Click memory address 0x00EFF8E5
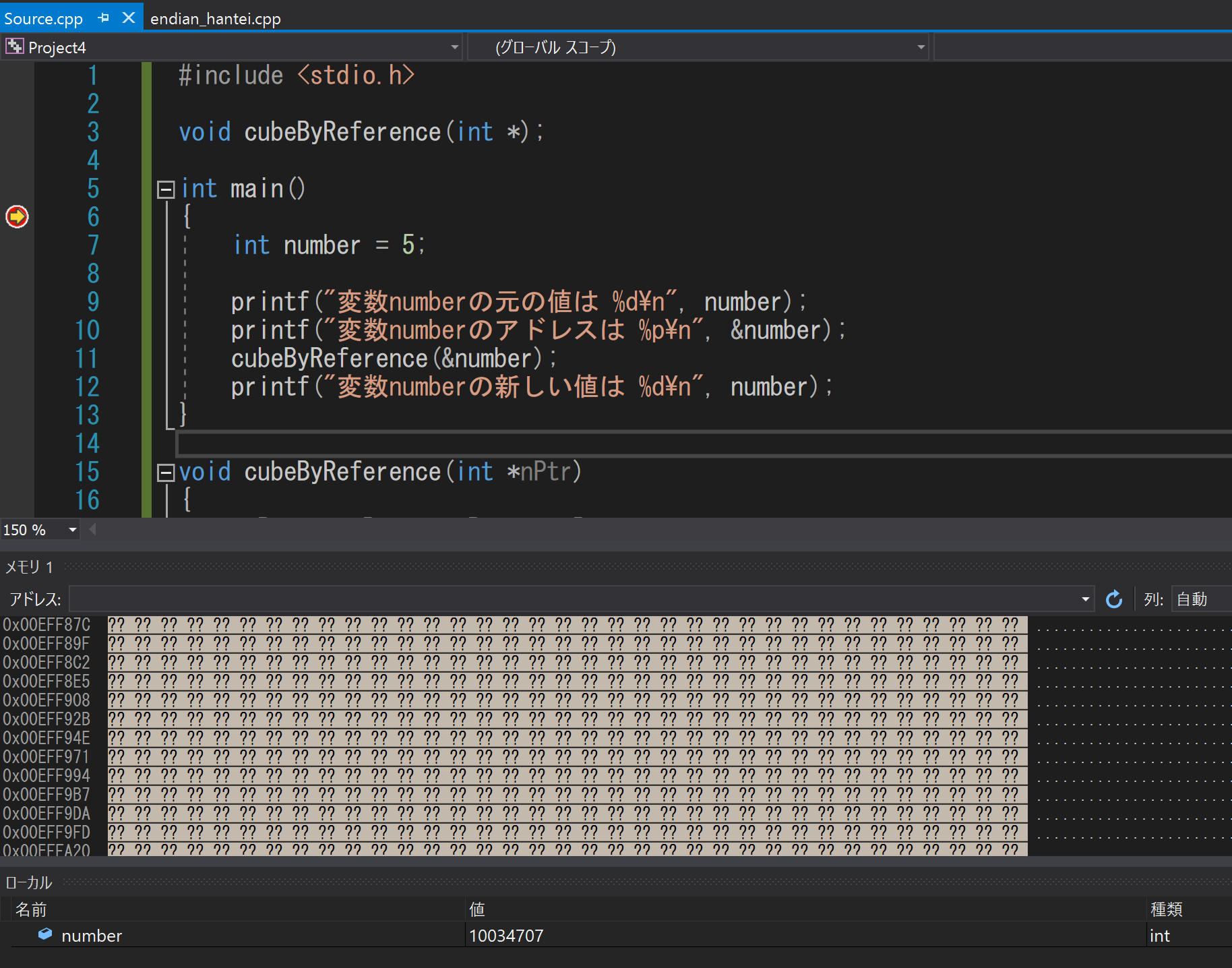This screenshot has height=968, width=1232. pyautogui.click(x=47, y=682)
